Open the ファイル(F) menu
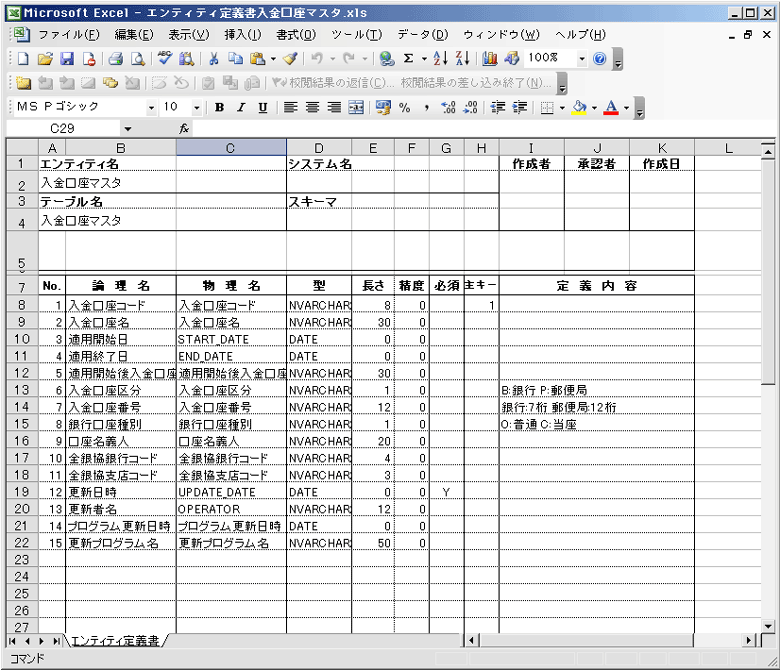 [x=69, y=35]
